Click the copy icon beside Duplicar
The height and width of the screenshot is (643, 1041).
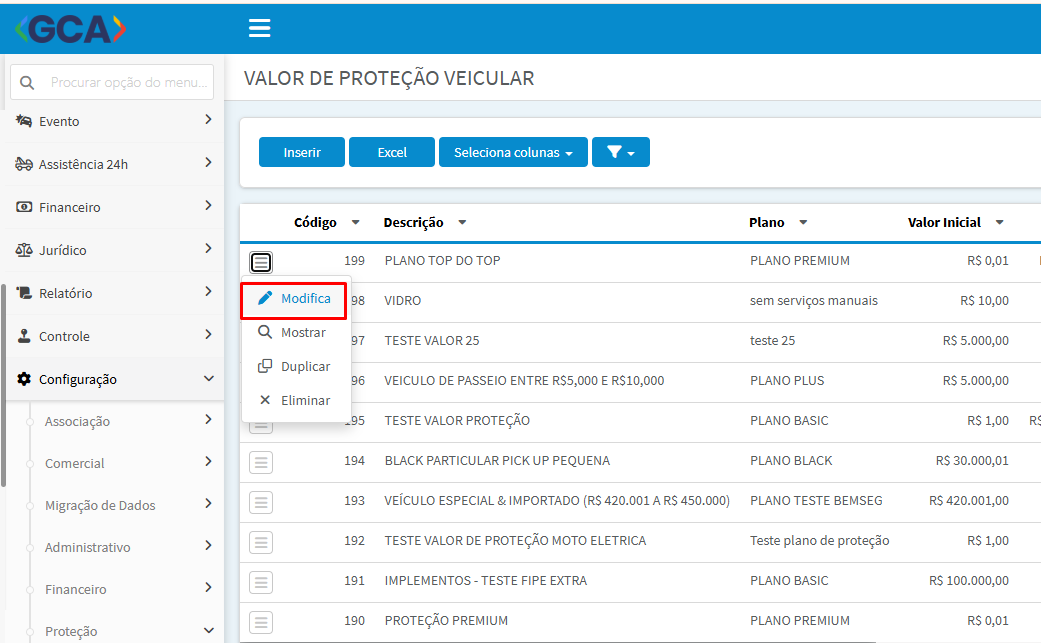[x=265, y=366]
